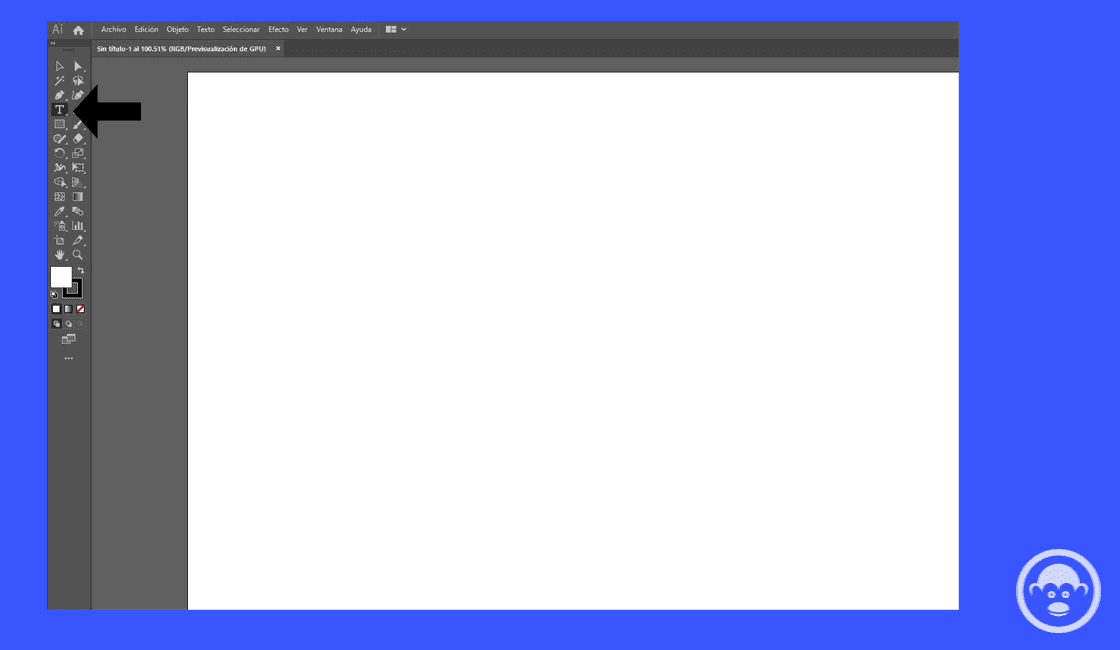Screen dimensions: 1120x650
Task: Select the Rectangle tool
Action: pyautogui.click(x=59, y=122)
